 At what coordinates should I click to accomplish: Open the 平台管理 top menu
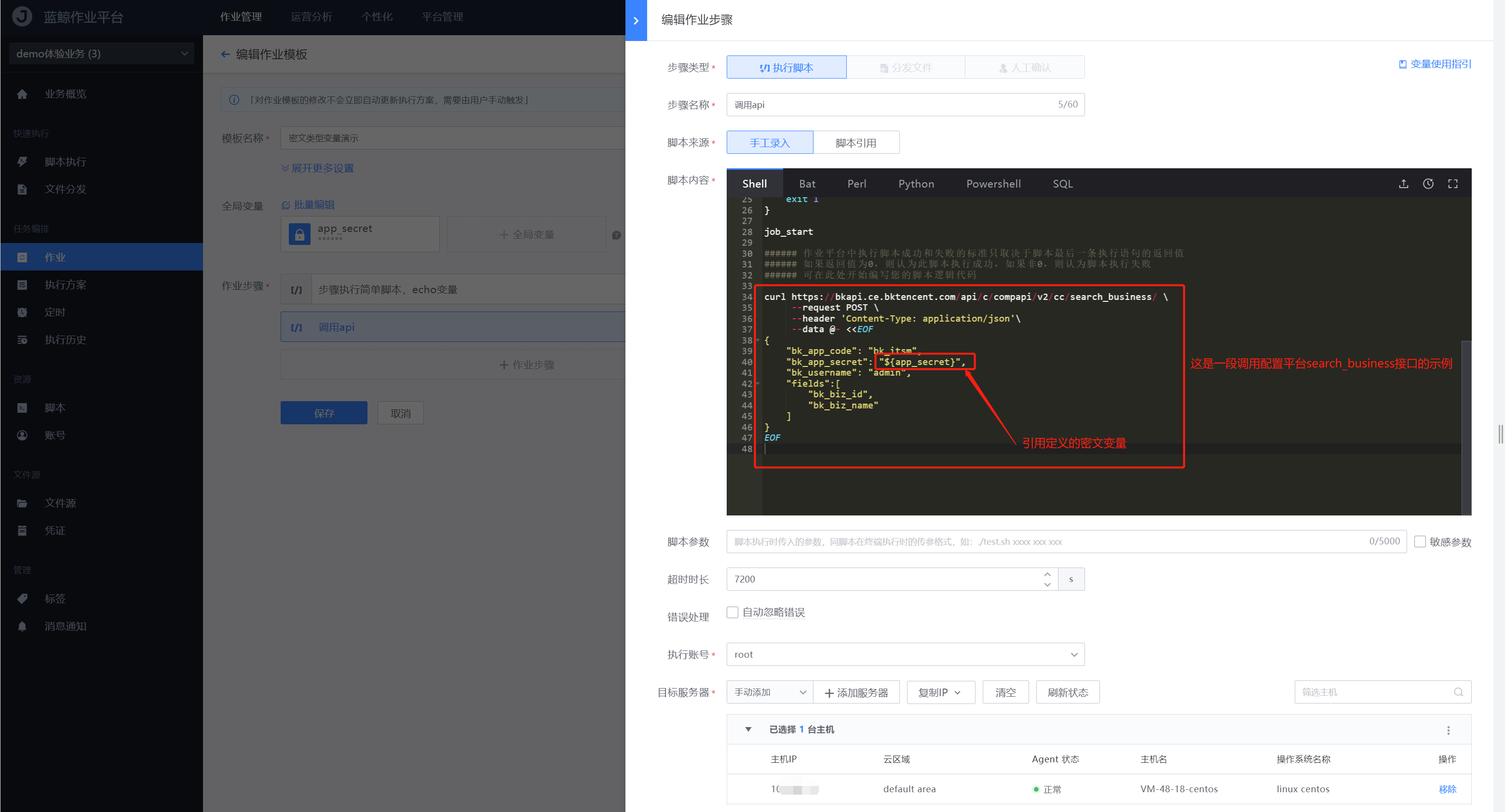click(442, 16)
